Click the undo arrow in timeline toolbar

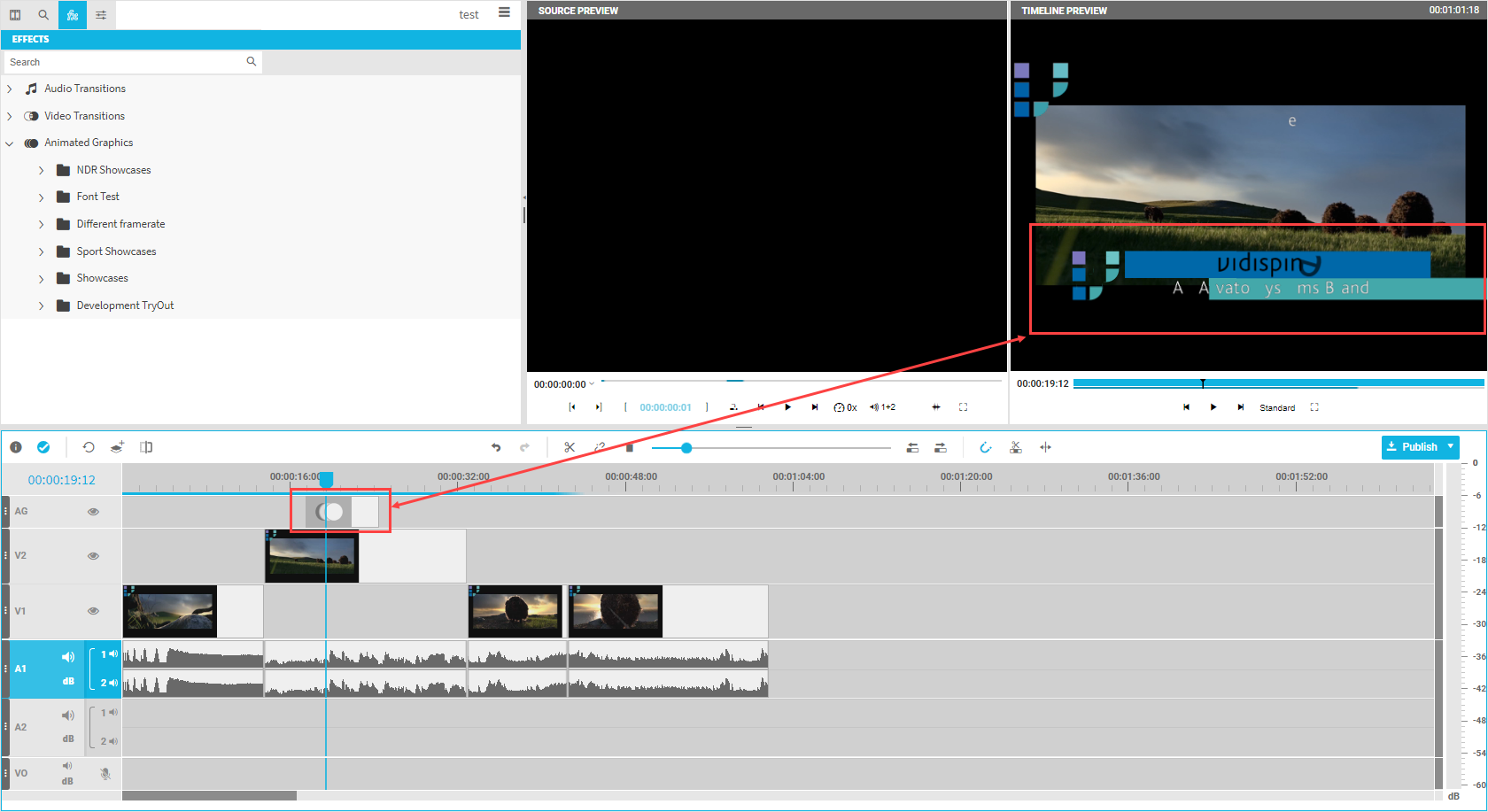pos(496,447)
